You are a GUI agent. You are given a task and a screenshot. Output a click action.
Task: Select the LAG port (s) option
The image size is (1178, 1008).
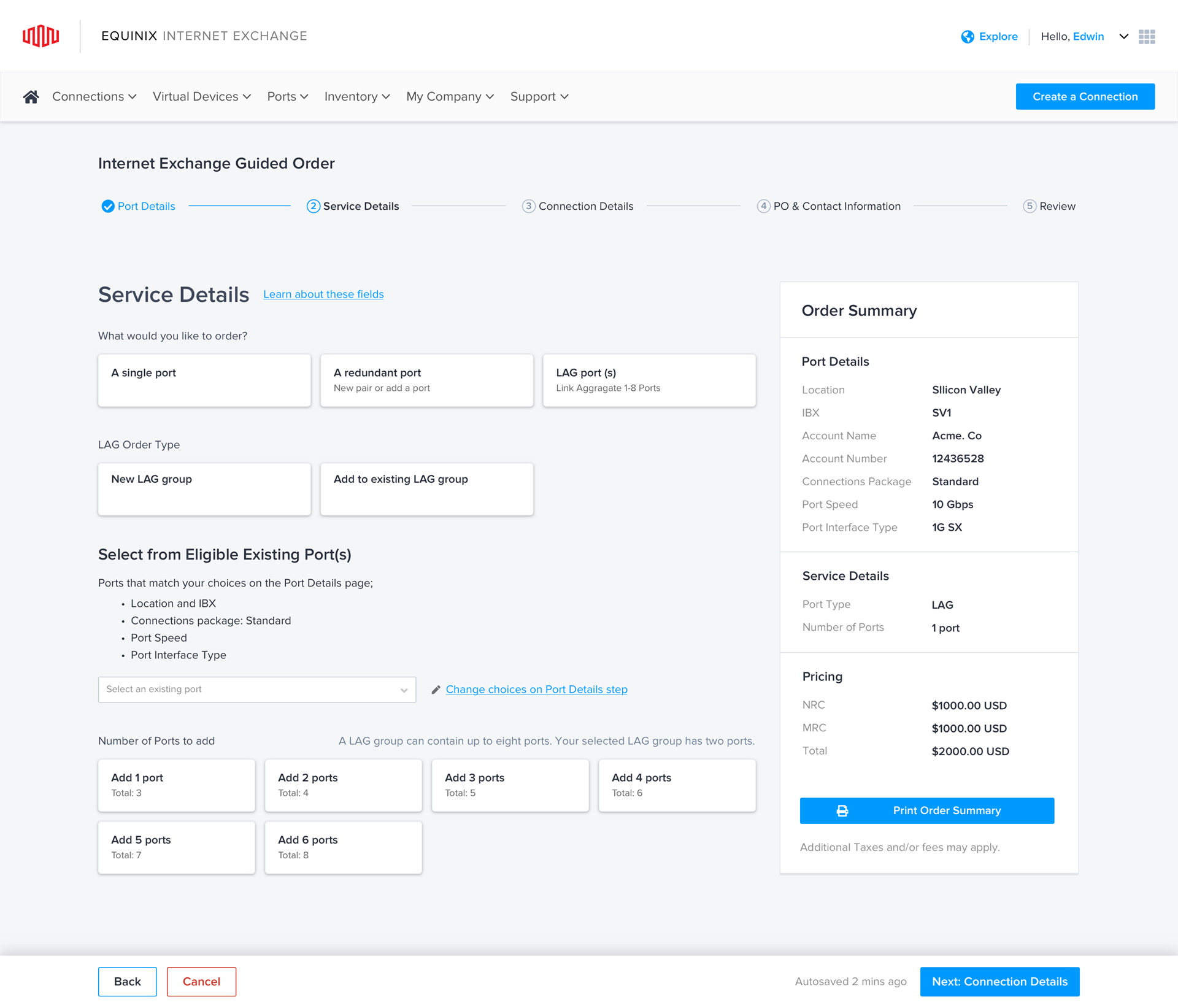click(x=649, y=380)
